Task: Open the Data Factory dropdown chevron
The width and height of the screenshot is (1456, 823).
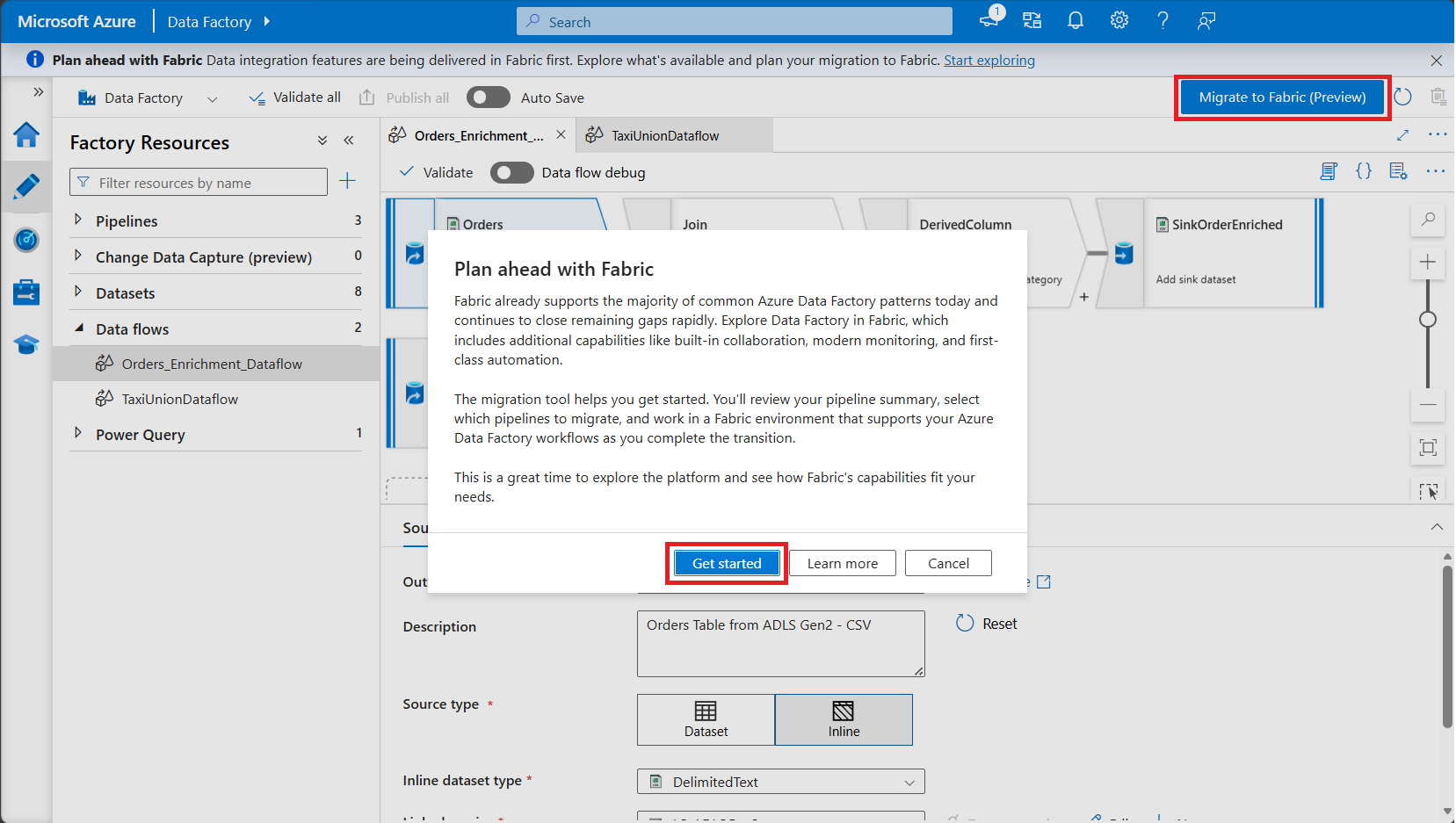Action: point(212,98)
